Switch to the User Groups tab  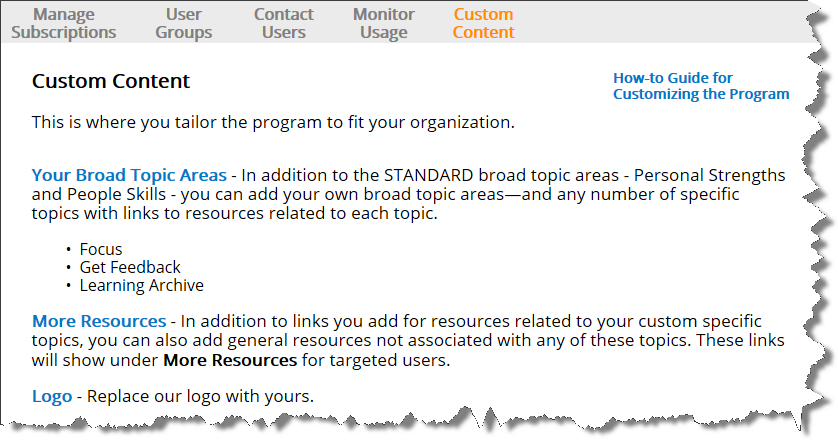[184, 23]
